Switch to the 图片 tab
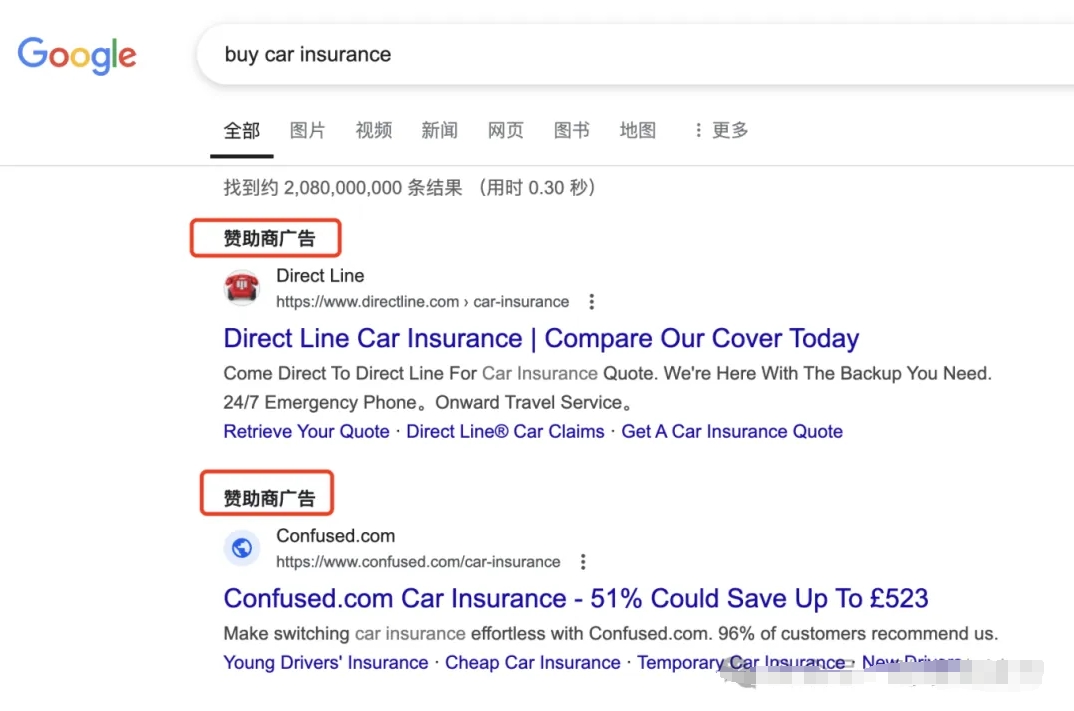 [307, 130]
